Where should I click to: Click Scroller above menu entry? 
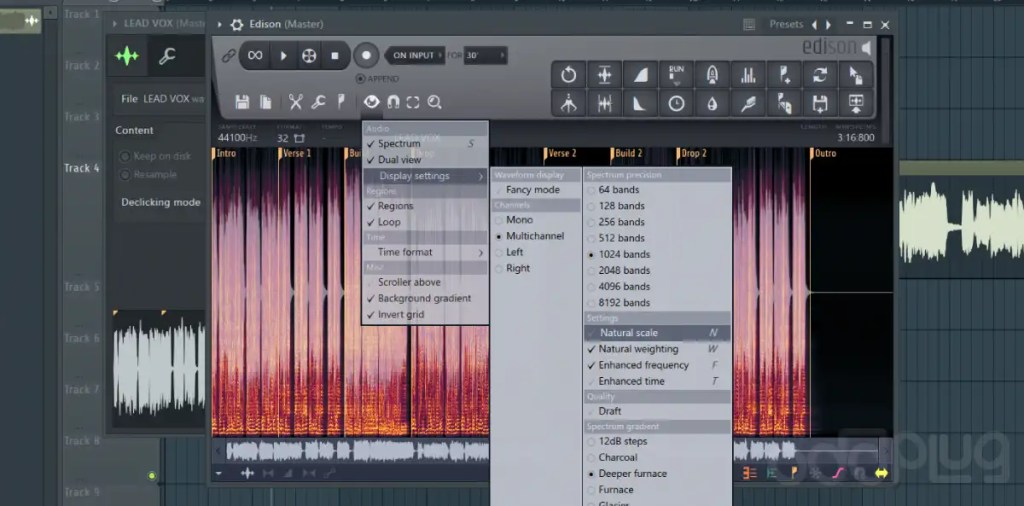pyautogui.click(x=424, y=283)
